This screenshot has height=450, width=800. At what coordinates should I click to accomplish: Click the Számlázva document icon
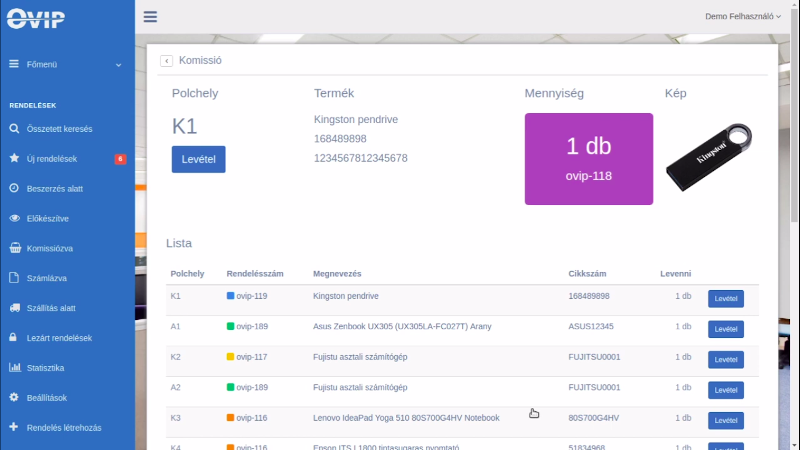[14, 278]
